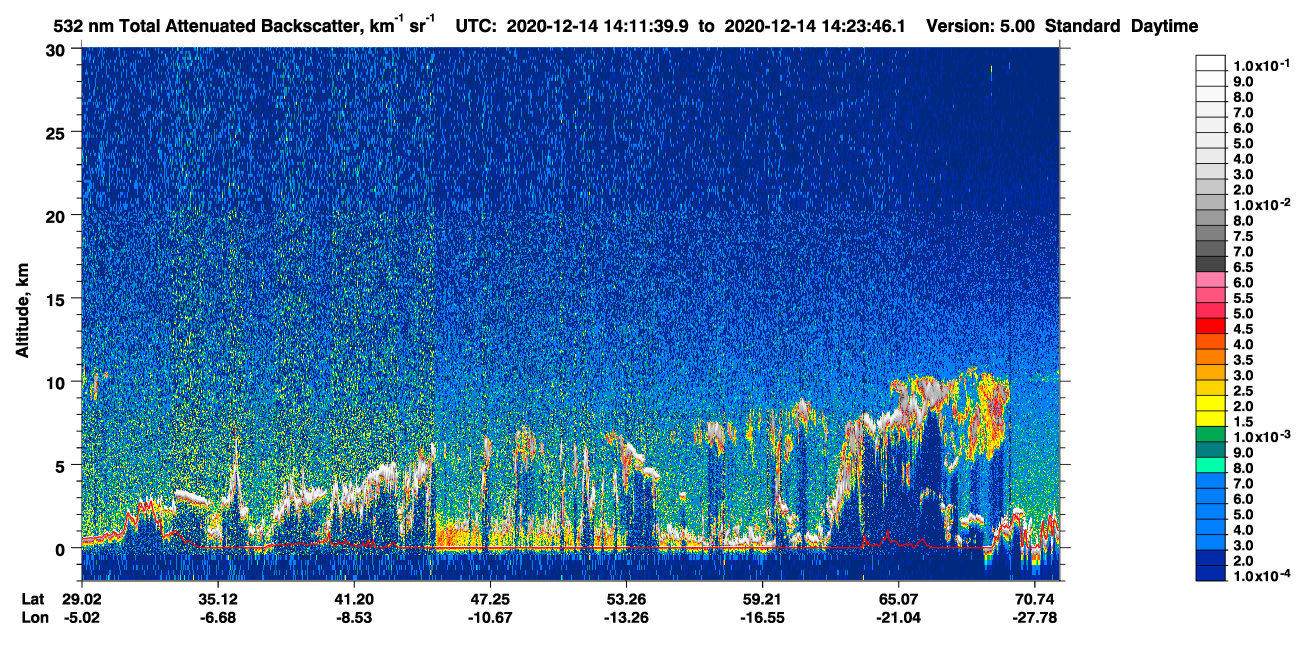Click the 'Lat' row label
Viewport: 1300px width, 667px height.
(x=33, y=599)
